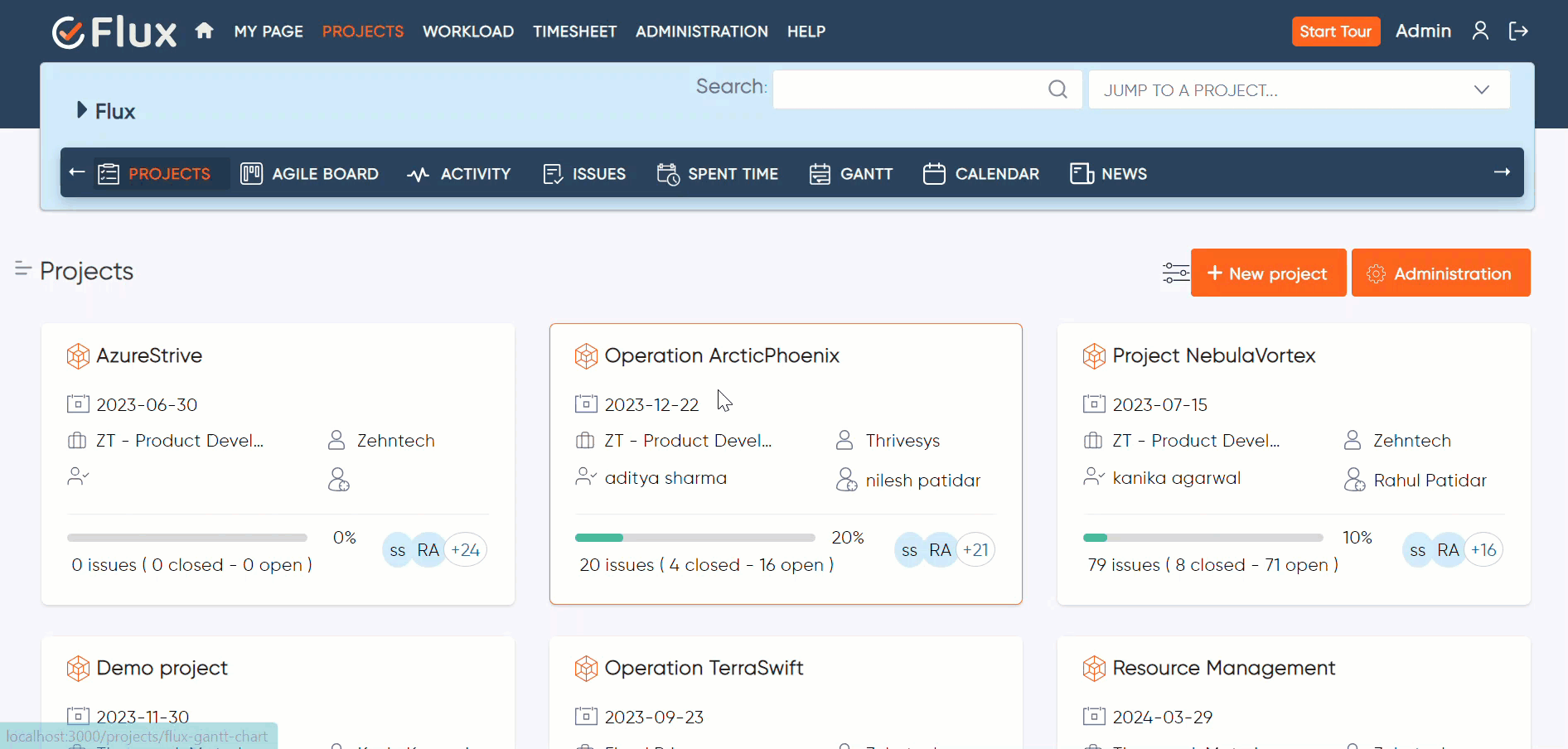The width and height of the screenshot is (1568, 749).
Task: Open the Gantt module
Action: coord(851,174)
